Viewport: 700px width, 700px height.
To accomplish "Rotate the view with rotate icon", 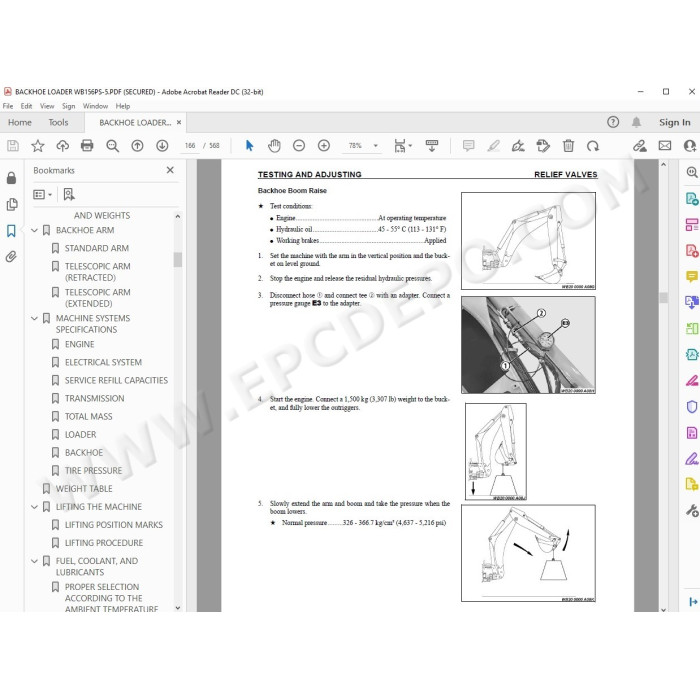I will click(x=593, y=146).
